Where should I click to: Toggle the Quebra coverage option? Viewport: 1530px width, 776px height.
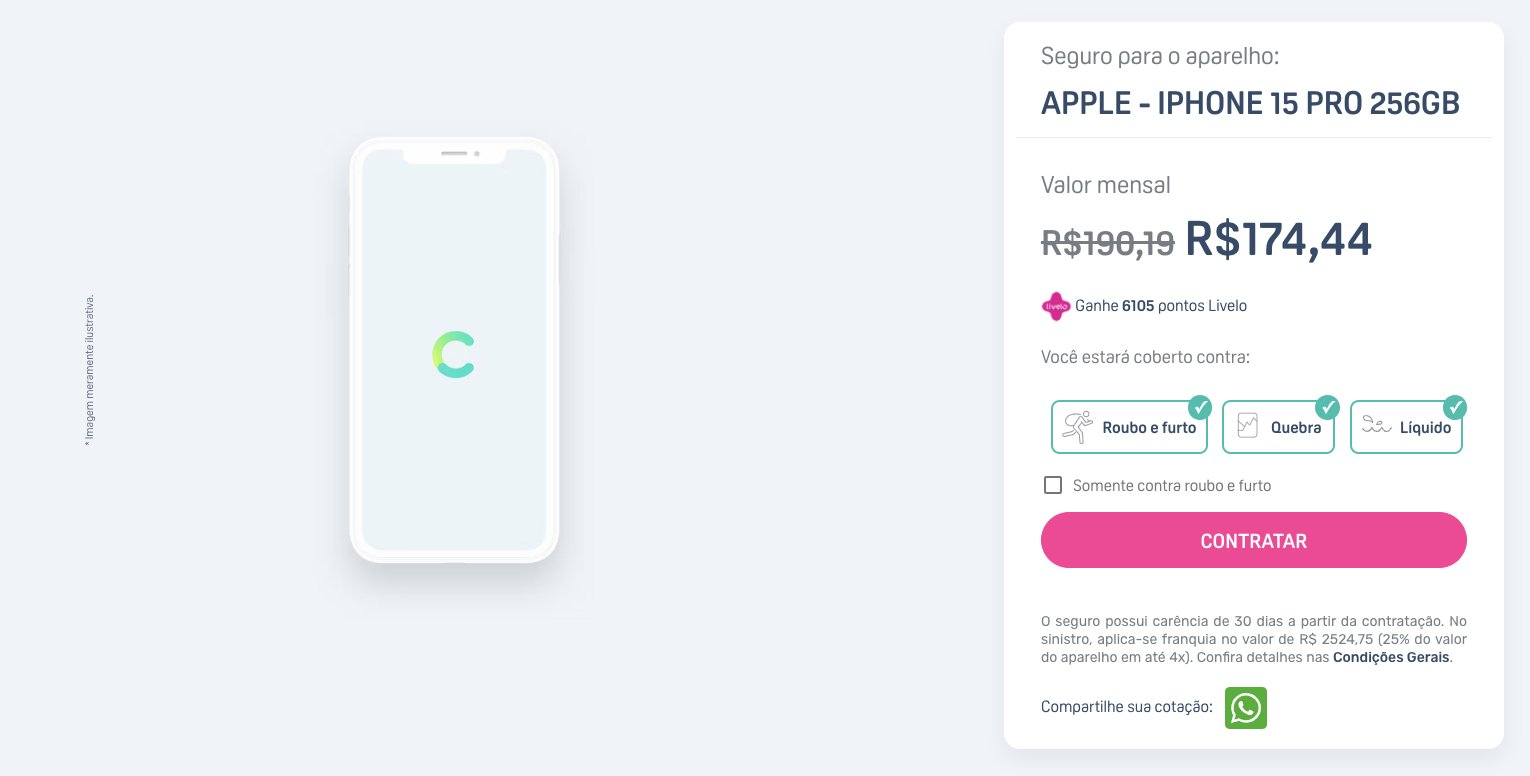click(x=1278, y=427)
